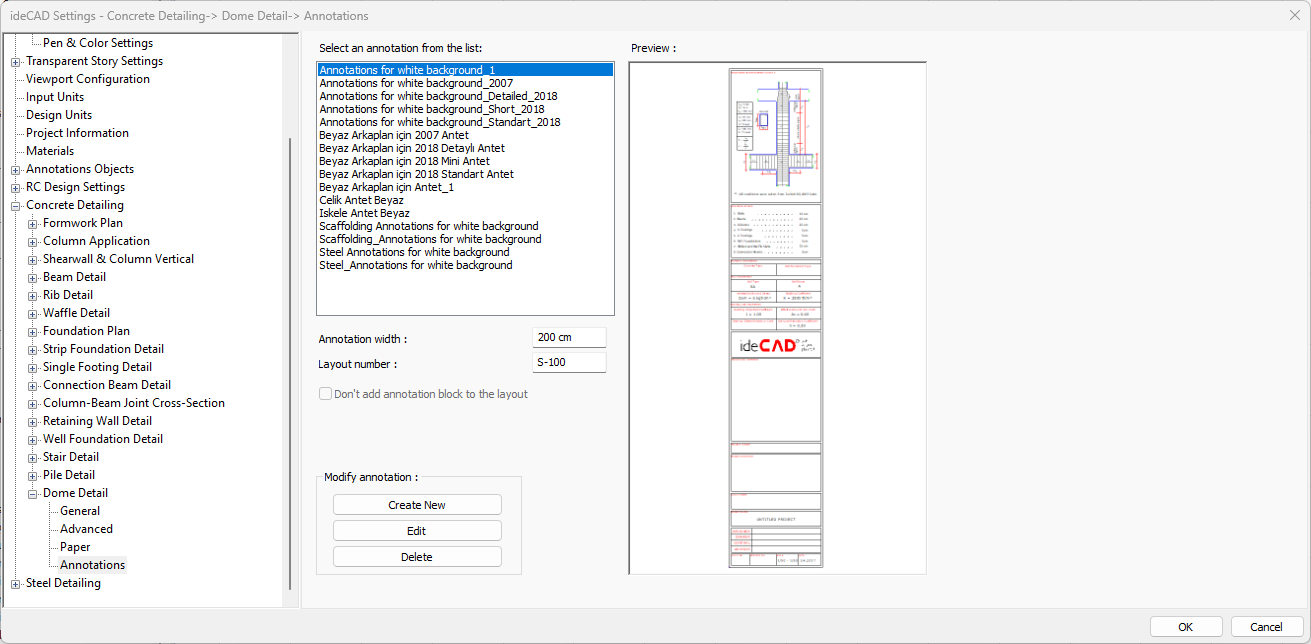This screenshot has height=644, width=1311.
Task: Expand the Steel Detailing tree node
Action: pos(16,583)
